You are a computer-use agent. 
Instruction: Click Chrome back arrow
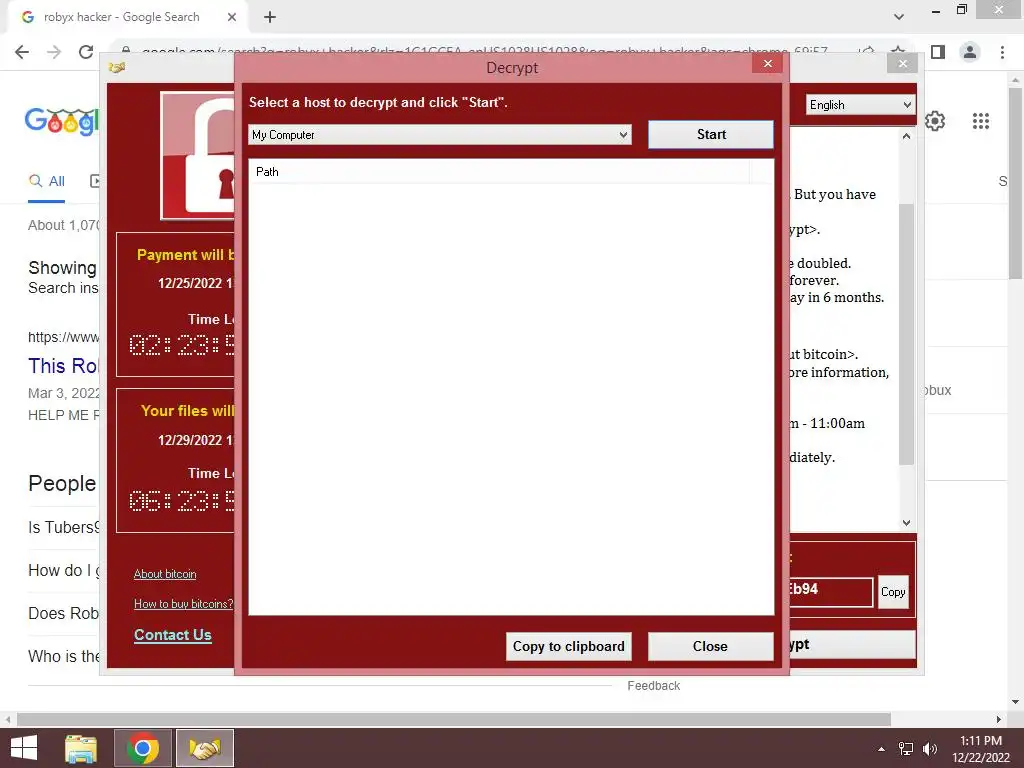tap(22, 52)
